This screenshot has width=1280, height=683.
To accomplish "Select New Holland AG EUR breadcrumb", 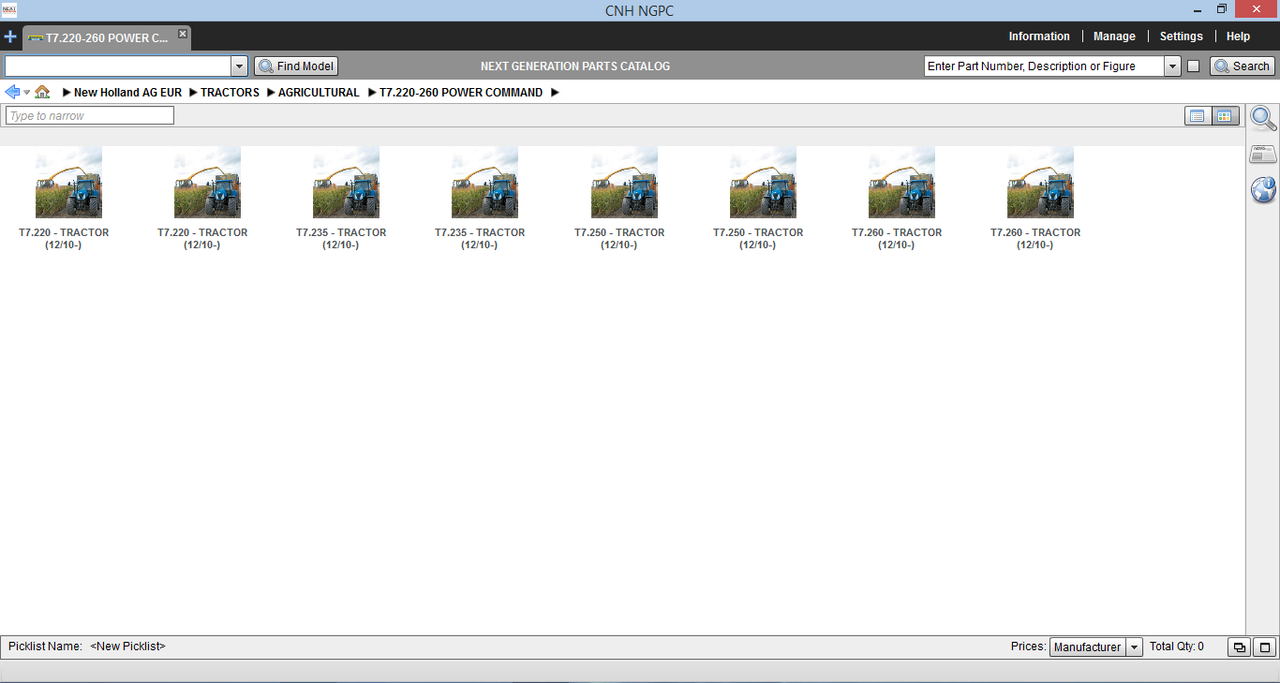I will 128,92.
